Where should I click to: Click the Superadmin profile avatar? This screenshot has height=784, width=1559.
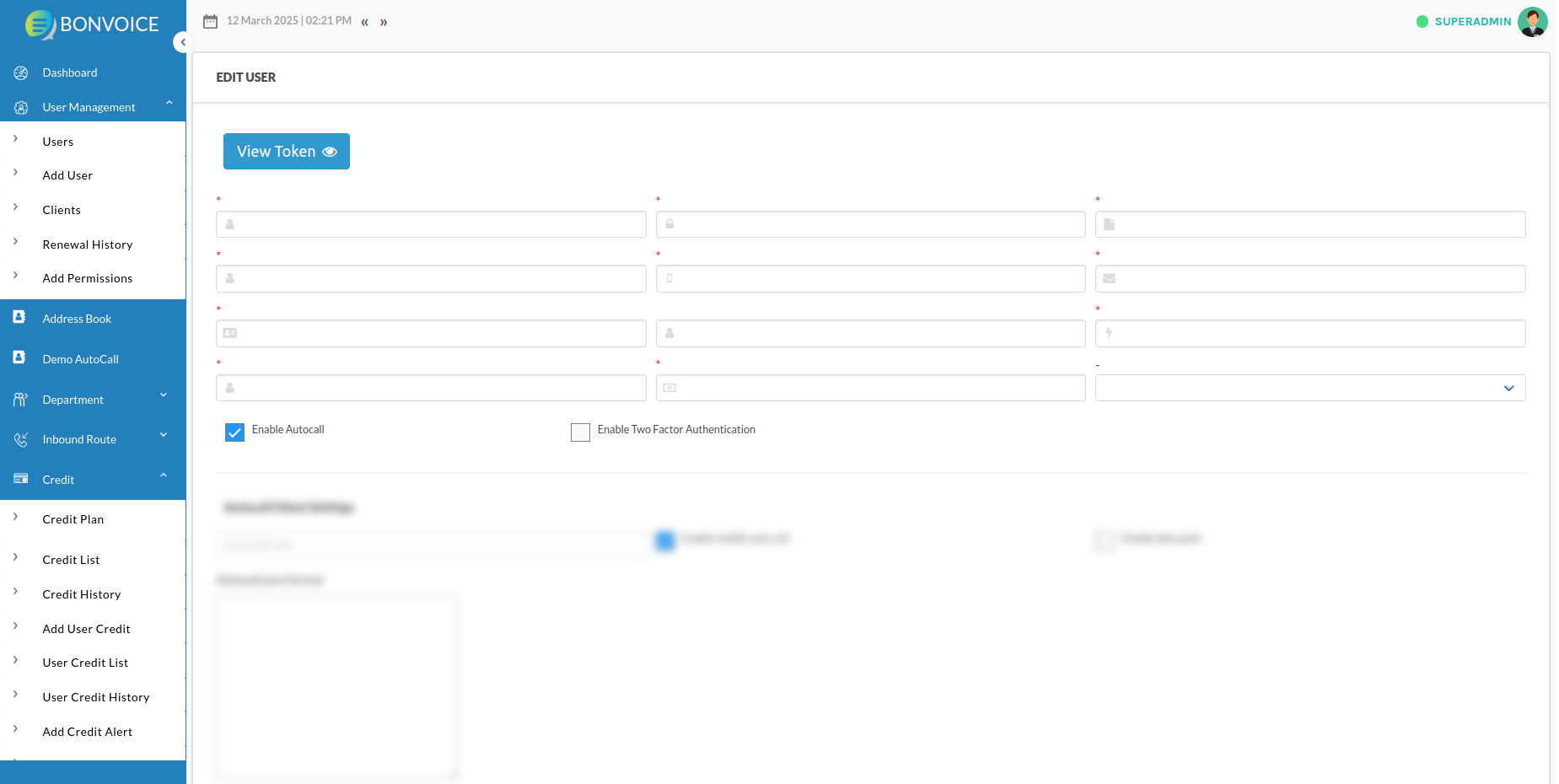(1531, 22)
